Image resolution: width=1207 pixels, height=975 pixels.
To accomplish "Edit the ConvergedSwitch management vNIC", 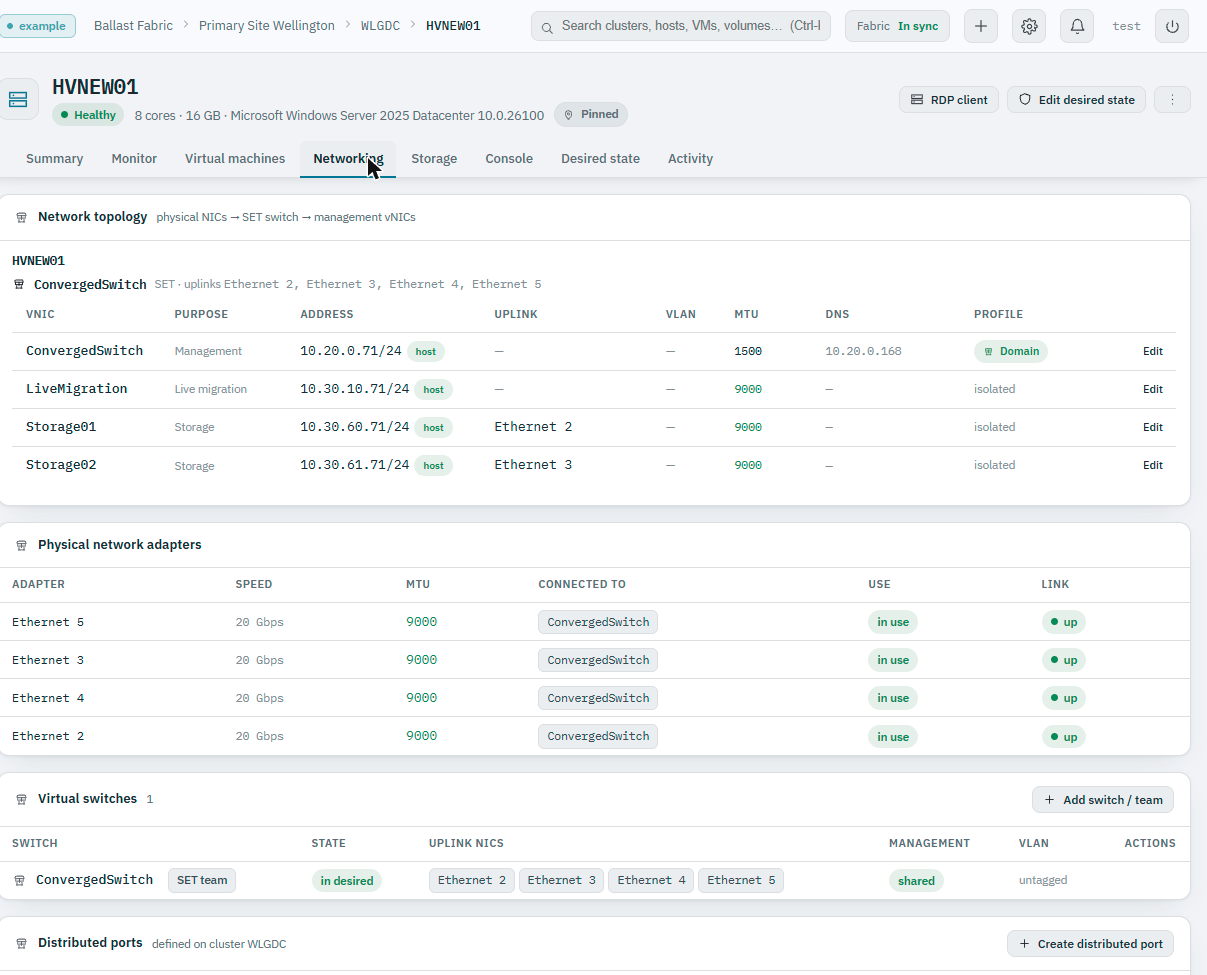I will 1153,351.
